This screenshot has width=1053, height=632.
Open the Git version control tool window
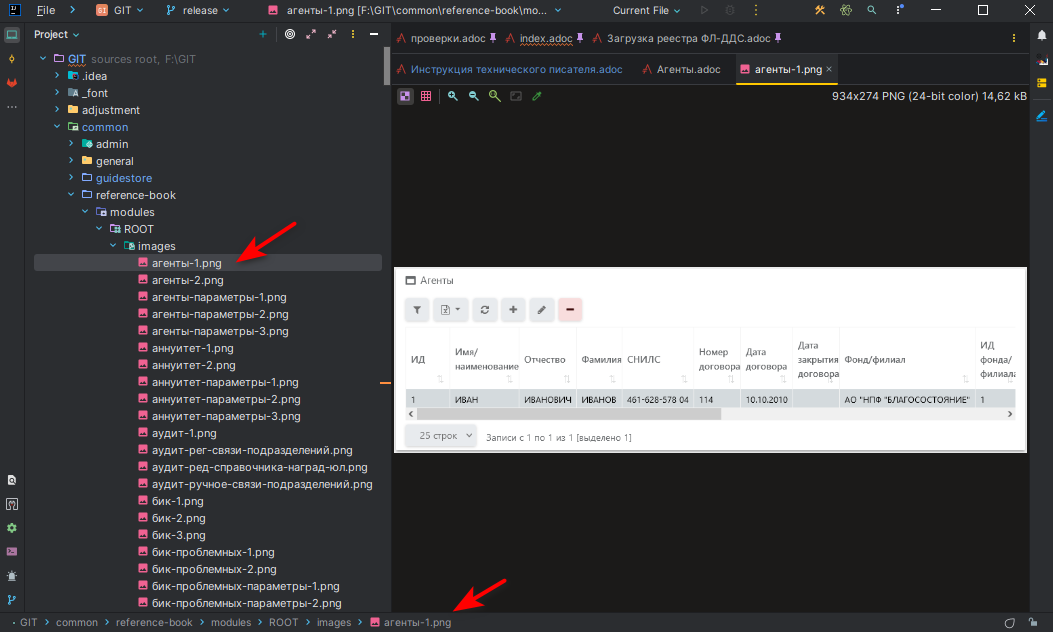pyautogui.click(x=12, y=600)
